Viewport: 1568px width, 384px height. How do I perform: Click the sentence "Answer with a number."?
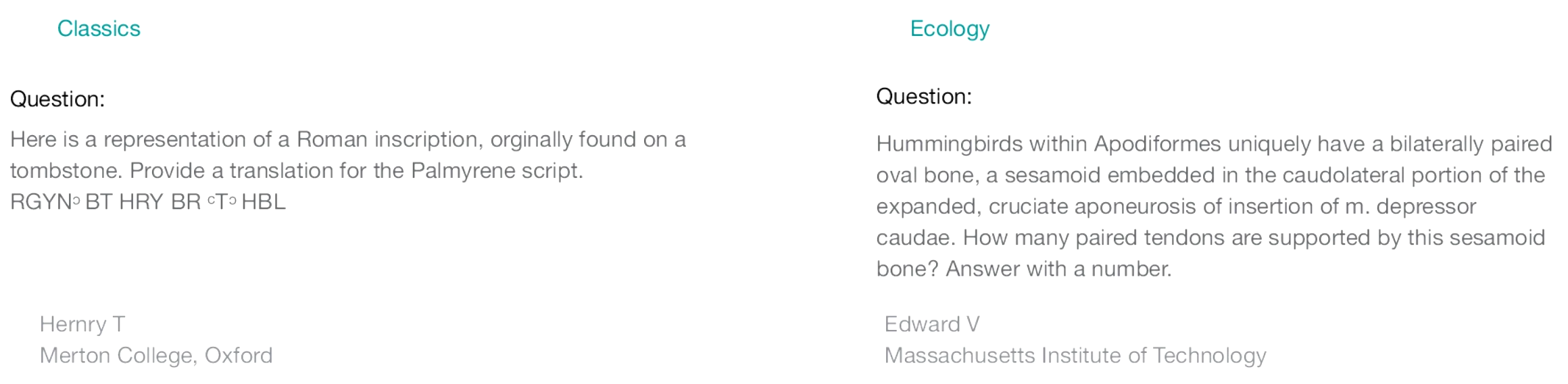click(x=1058, y=269)
